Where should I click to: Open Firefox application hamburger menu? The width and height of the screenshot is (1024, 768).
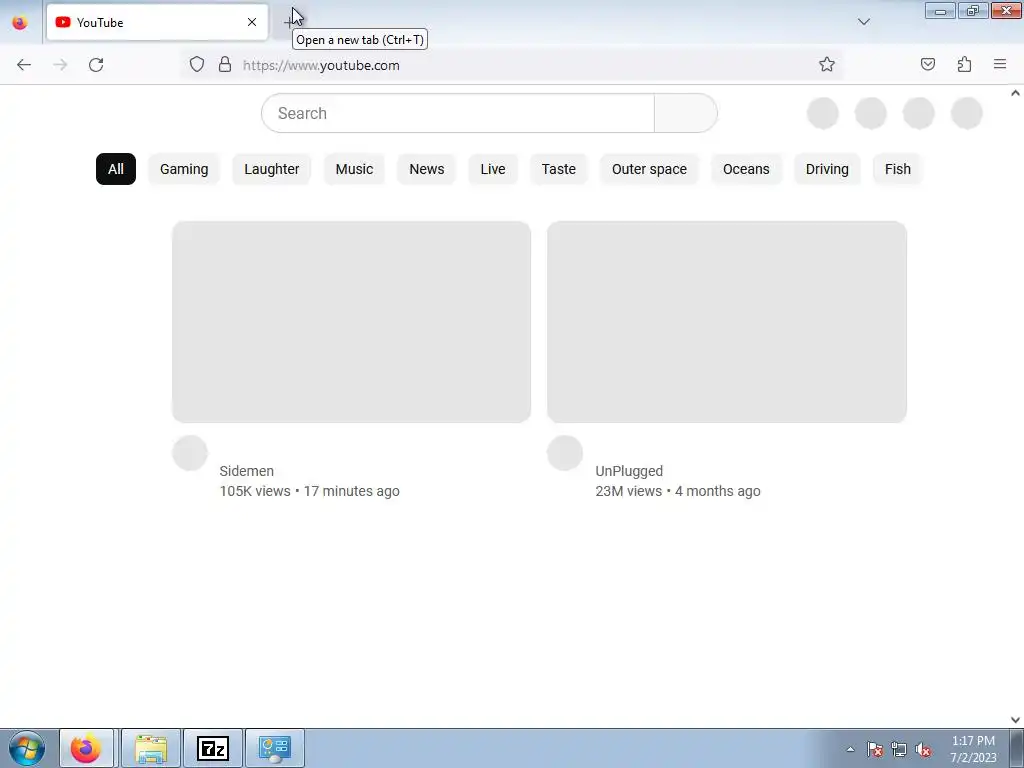[1000, 64]
